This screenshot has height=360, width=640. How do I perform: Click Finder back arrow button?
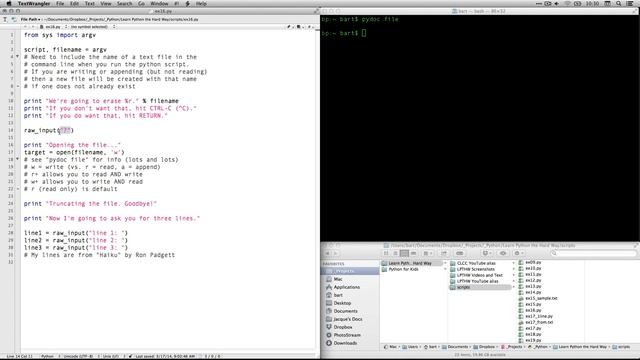[327, 253]
